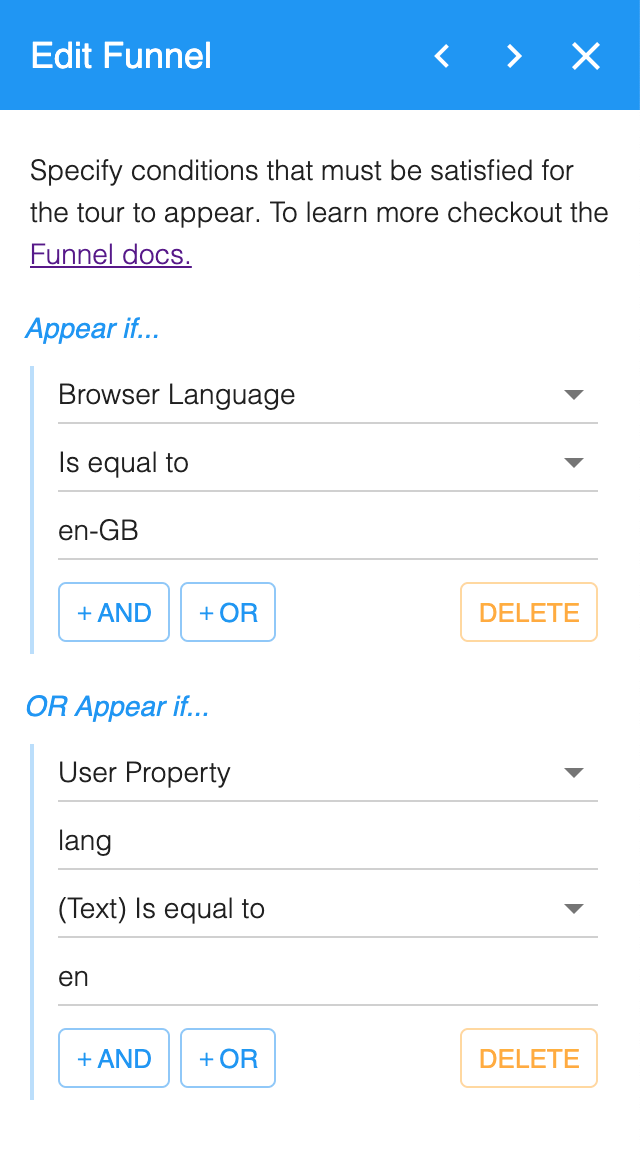The width and height of the screenshot is (640, 1160).
Task: Delete the Browser Language condition
Action: pyautogui.click(x=529, y=613)
